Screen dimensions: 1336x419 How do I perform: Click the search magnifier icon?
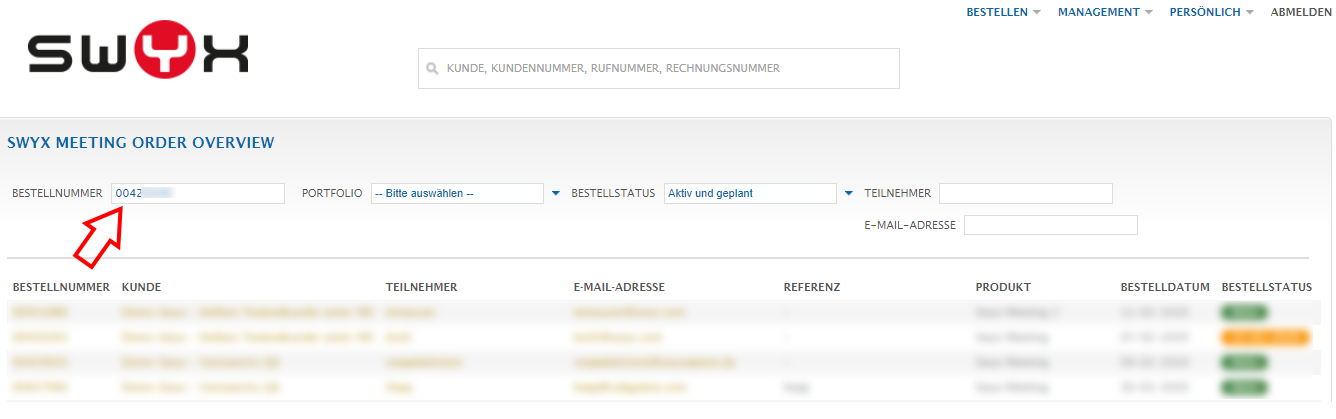click(x=432, y=69)
